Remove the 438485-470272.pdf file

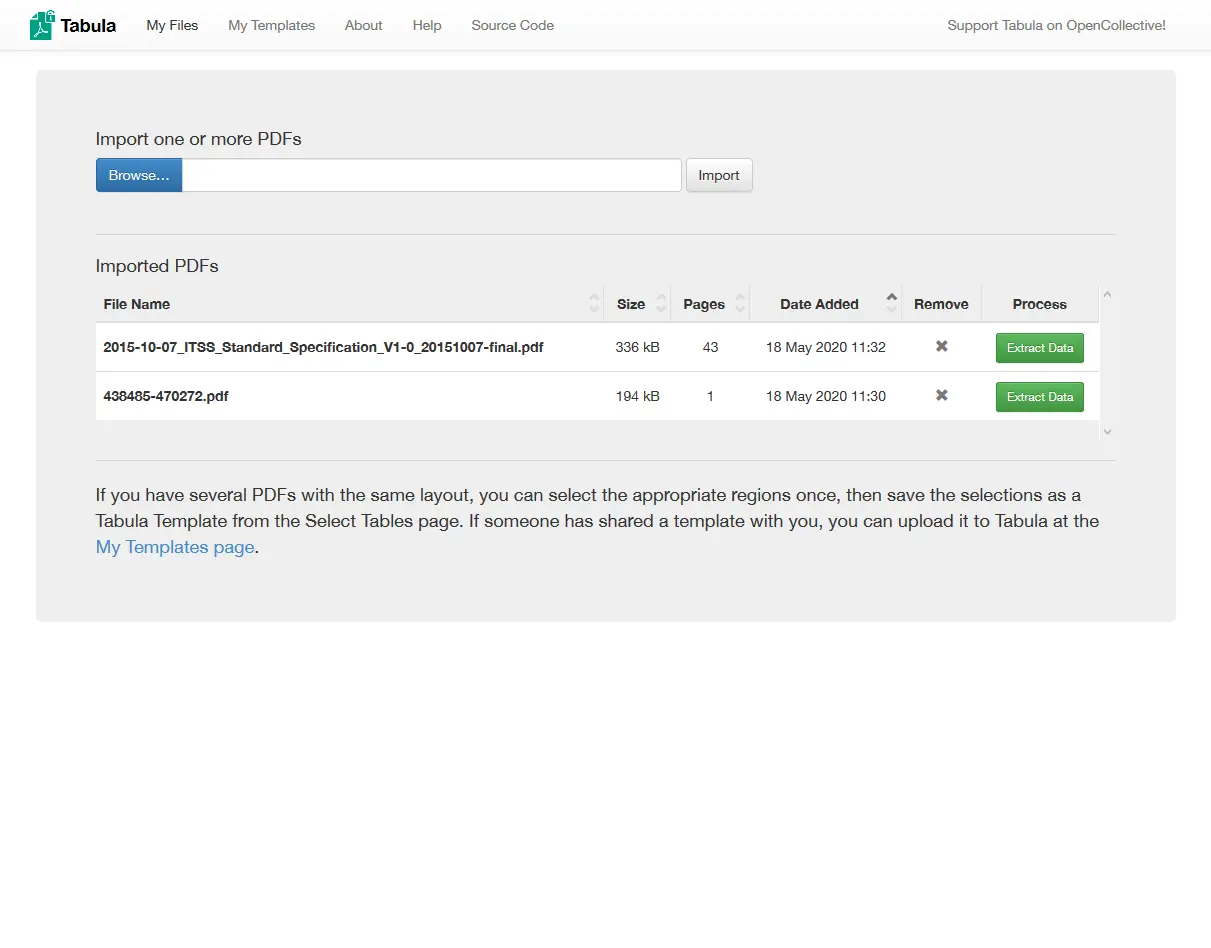(941, 396)
